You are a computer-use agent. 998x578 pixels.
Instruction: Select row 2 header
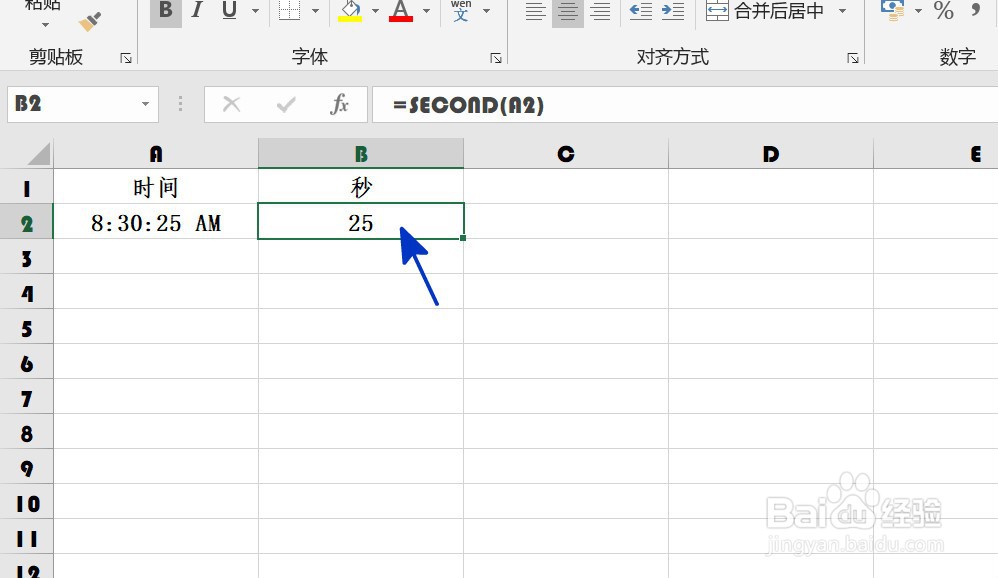(x=26, y=223)
